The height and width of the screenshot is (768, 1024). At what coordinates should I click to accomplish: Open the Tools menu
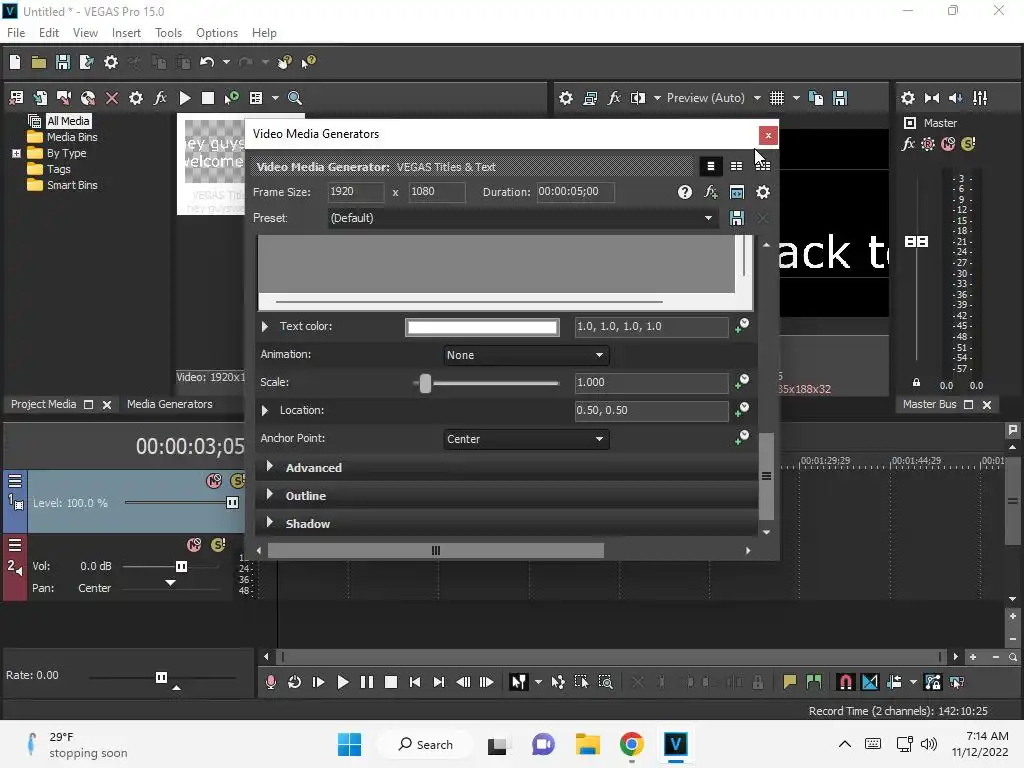coord(168,33)
